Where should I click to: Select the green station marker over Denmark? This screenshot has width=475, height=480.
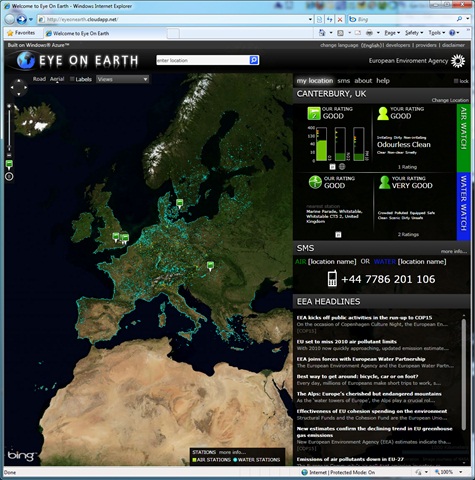[180, 203]
